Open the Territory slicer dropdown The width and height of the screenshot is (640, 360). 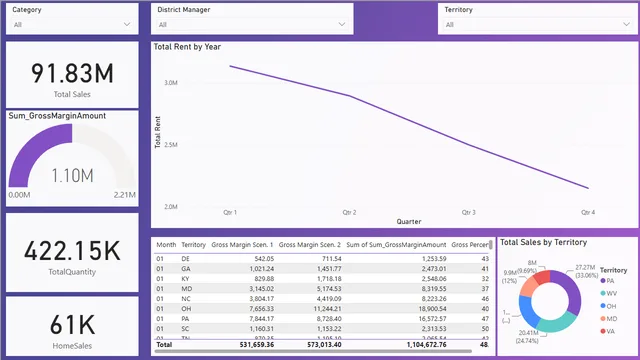click(x=538, y=24)
